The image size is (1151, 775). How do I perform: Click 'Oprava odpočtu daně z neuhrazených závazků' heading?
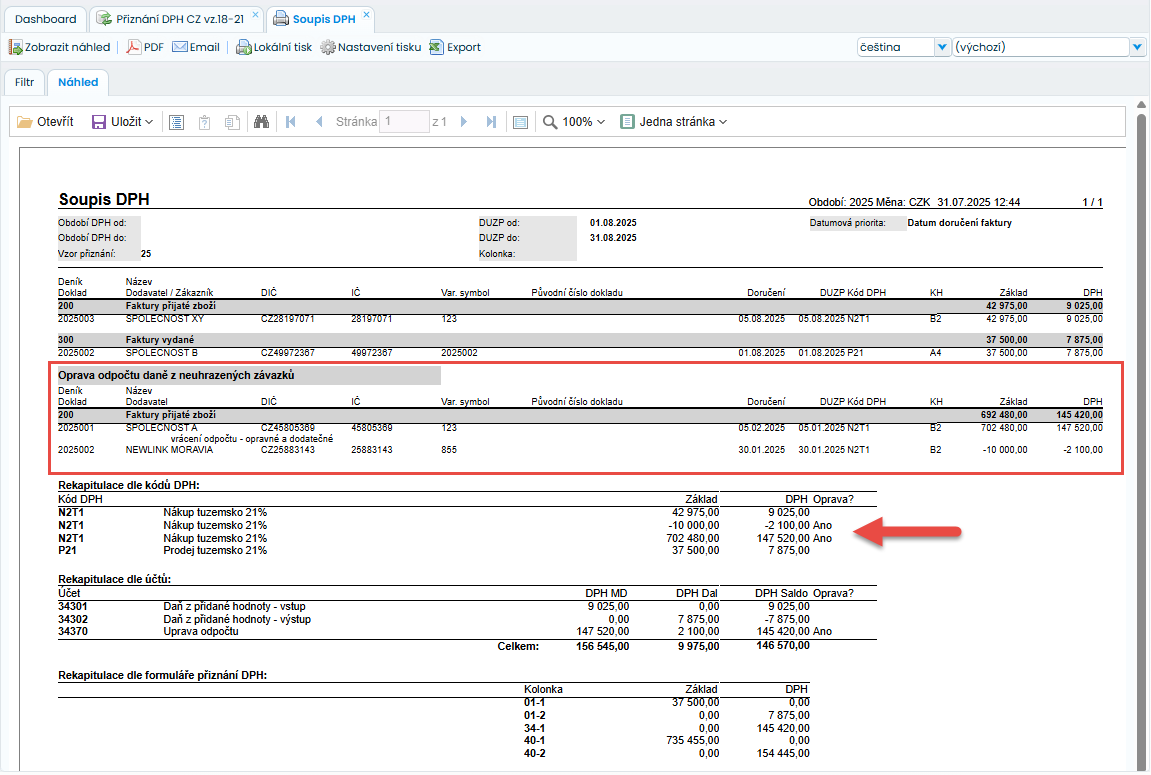(x=176, y=375)
